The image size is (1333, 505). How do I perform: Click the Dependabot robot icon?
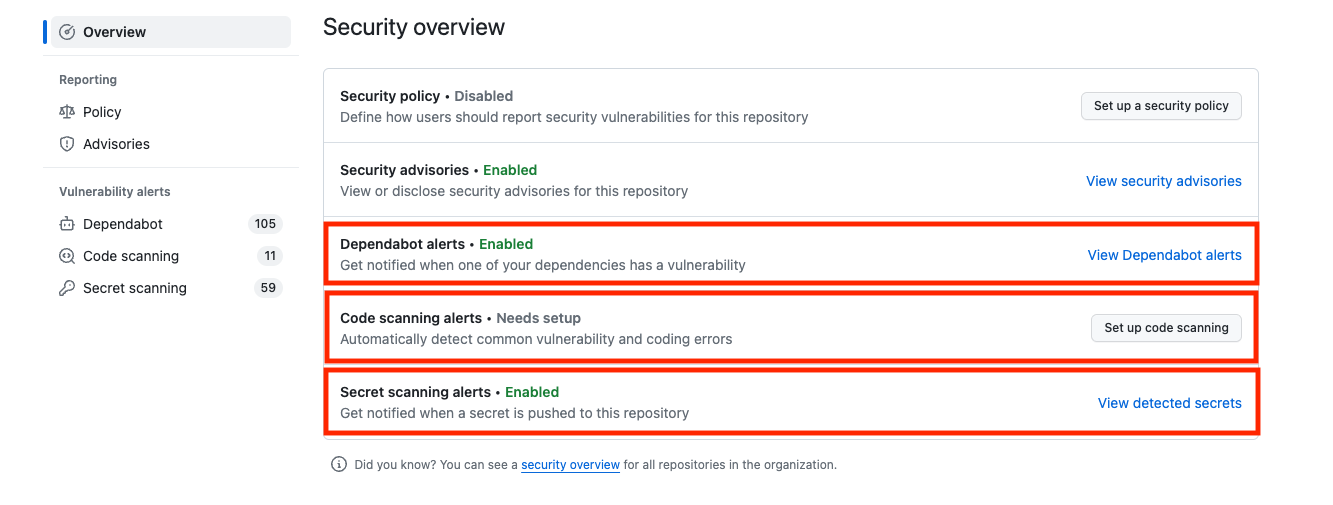pyautogui.click(x=67, y=224)
